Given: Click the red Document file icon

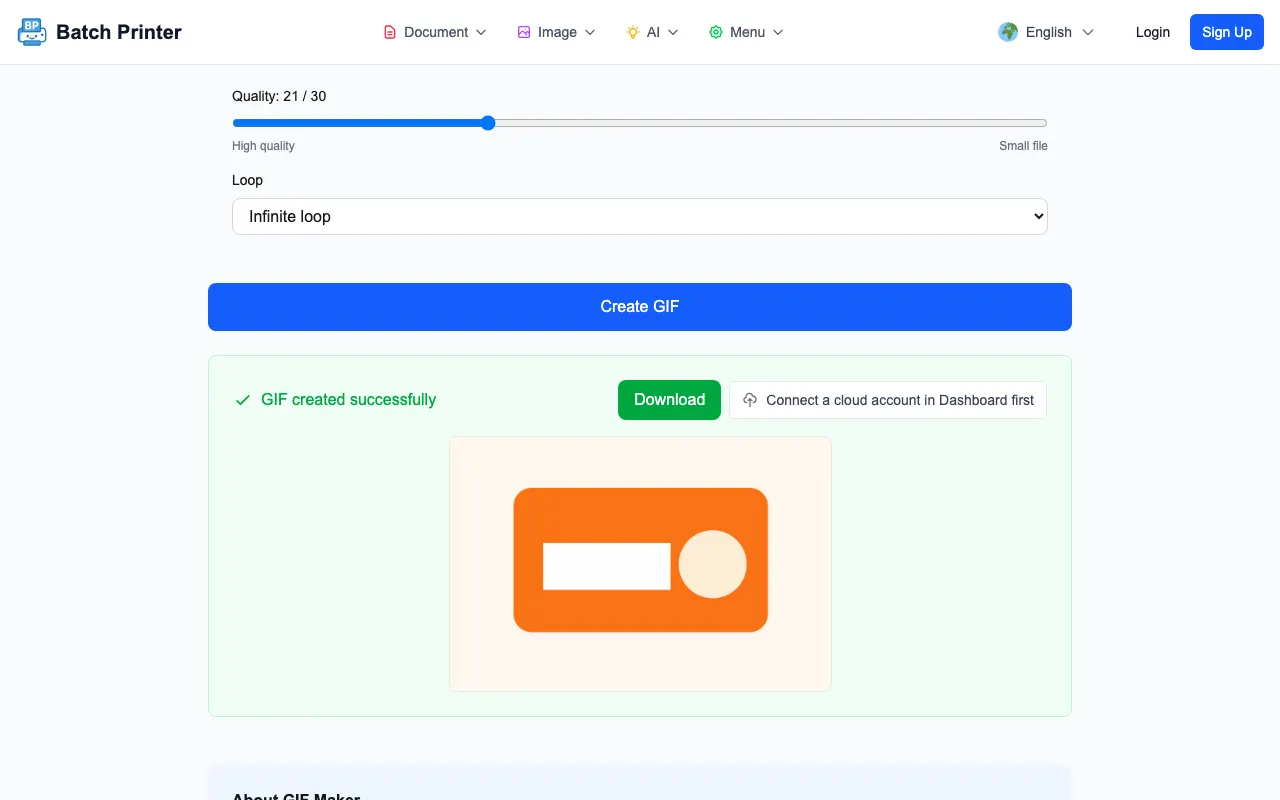Looking at the screenshot, I should (390, 32).
